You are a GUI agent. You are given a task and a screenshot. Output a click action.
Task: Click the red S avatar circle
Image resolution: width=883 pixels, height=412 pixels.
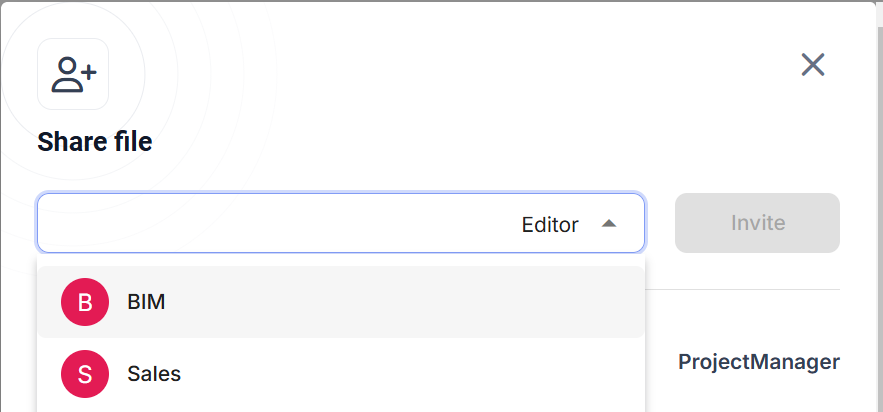click(85, 374)
